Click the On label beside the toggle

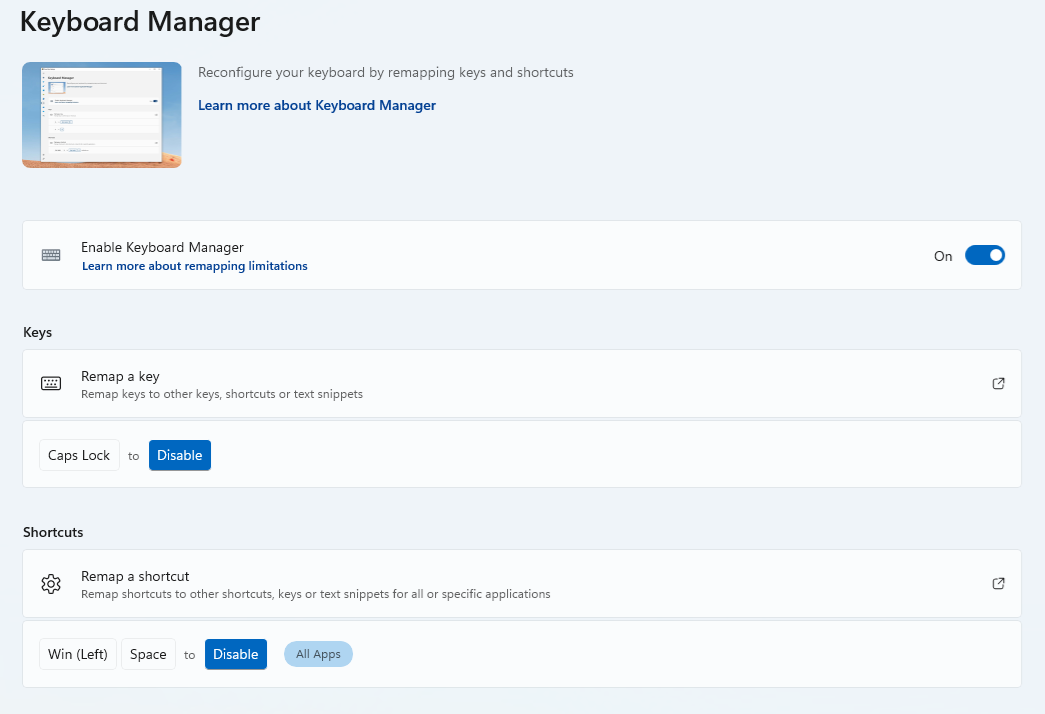(x=943, y=256)
